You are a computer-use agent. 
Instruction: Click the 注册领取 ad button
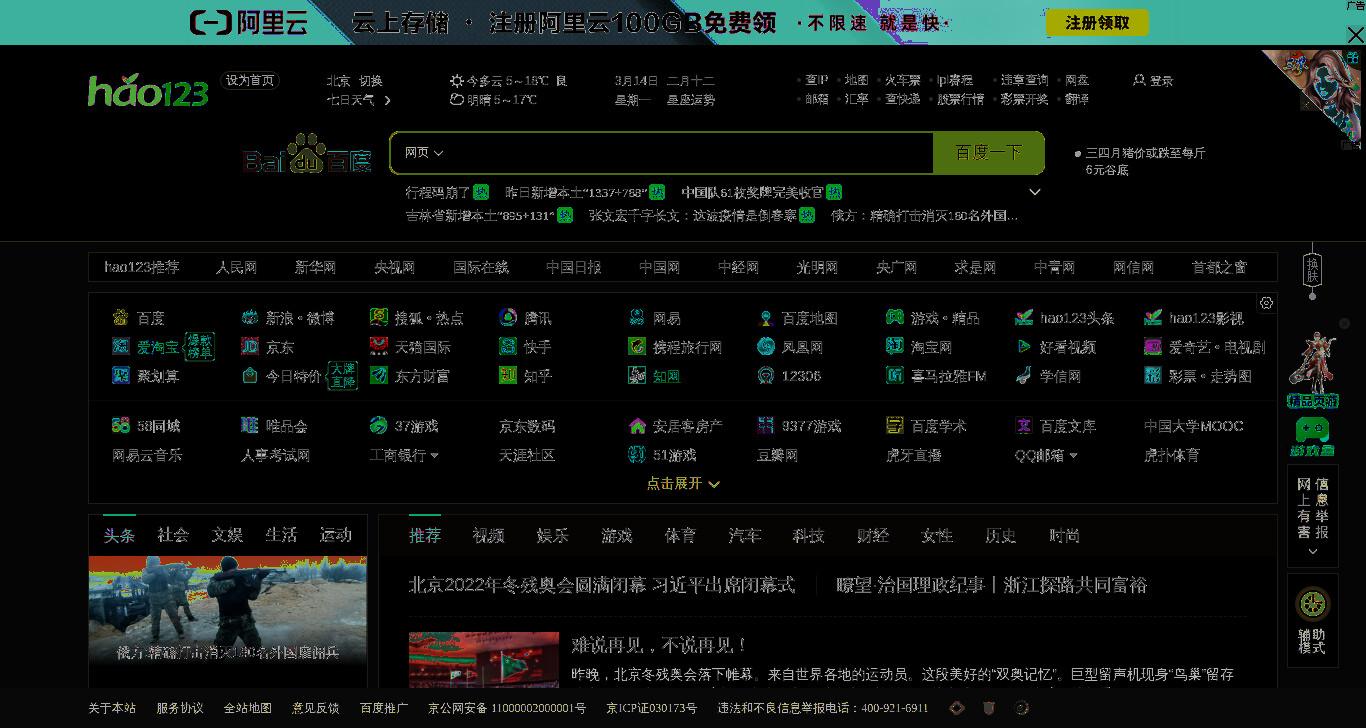pyautogui.click(x=1097, y=23)
